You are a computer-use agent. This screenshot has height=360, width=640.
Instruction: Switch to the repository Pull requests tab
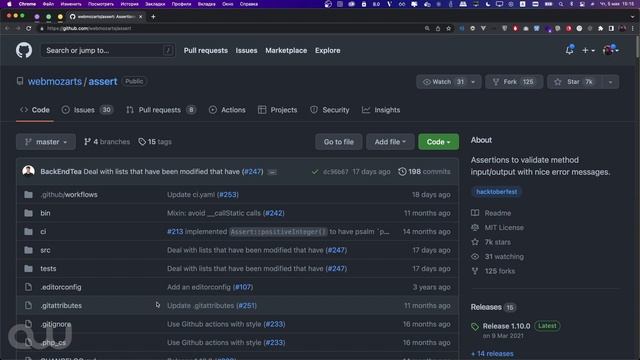(x=161, y=110)
